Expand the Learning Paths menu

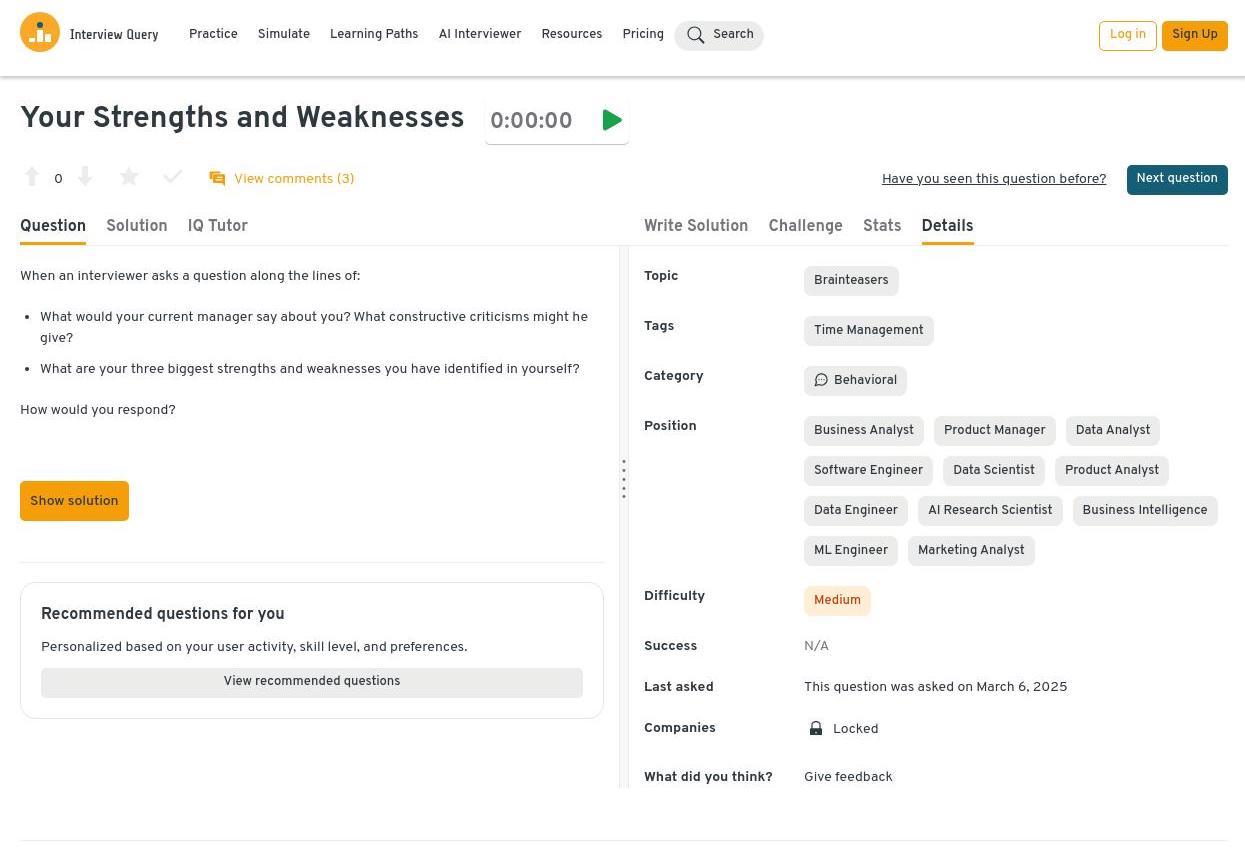[x=374, y=35]
